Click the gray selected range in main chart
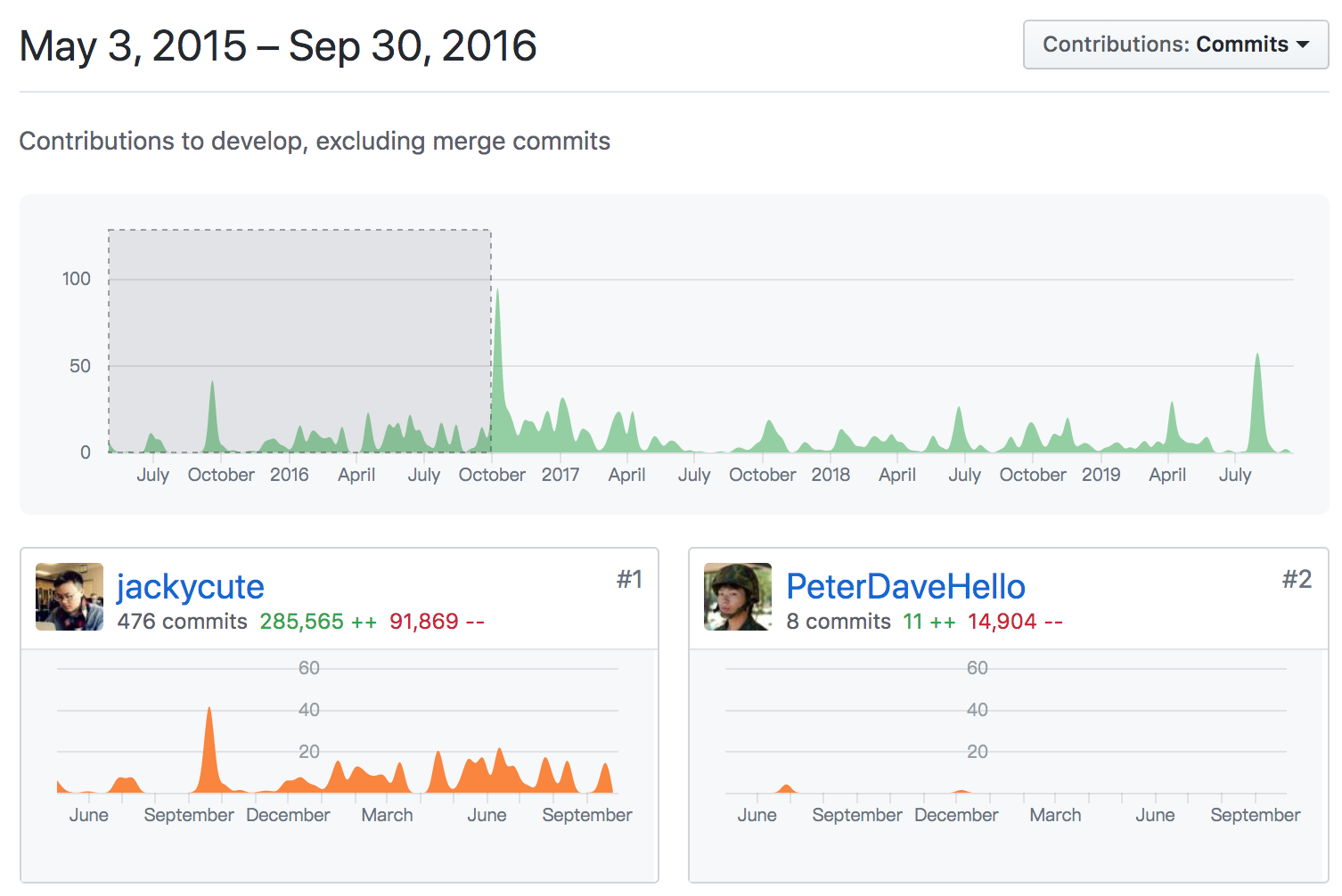Image resolution: width=1342 pixels, height=896 pixels. click(x=299, y=340)
